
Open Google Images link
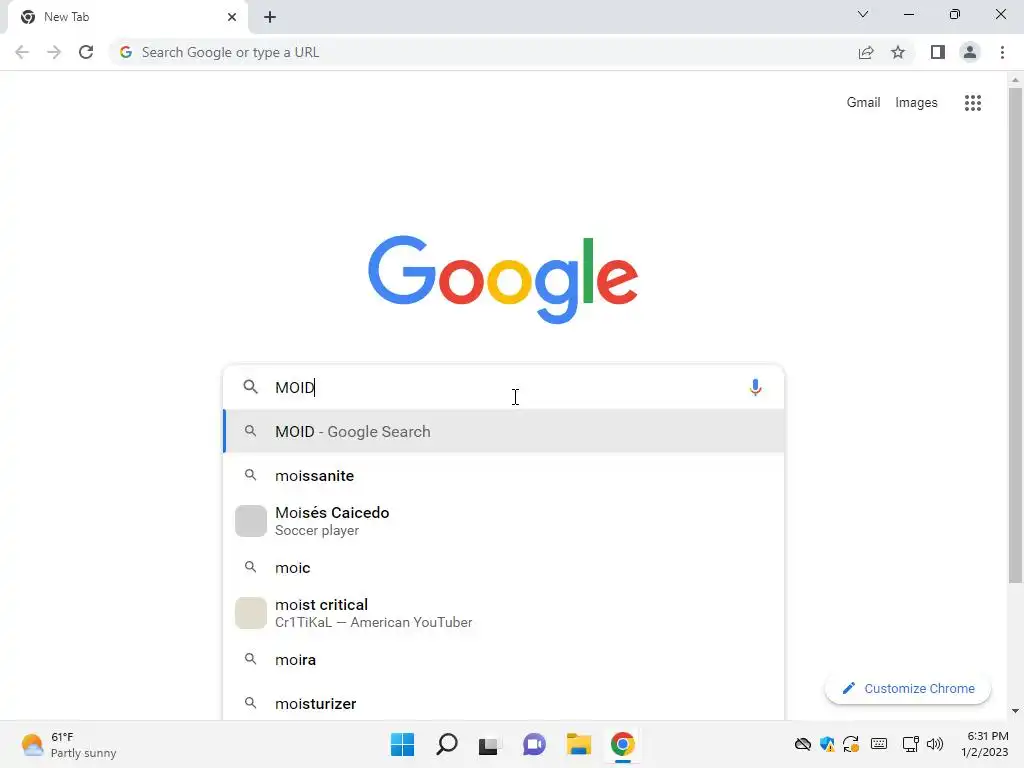pos(916,103)
